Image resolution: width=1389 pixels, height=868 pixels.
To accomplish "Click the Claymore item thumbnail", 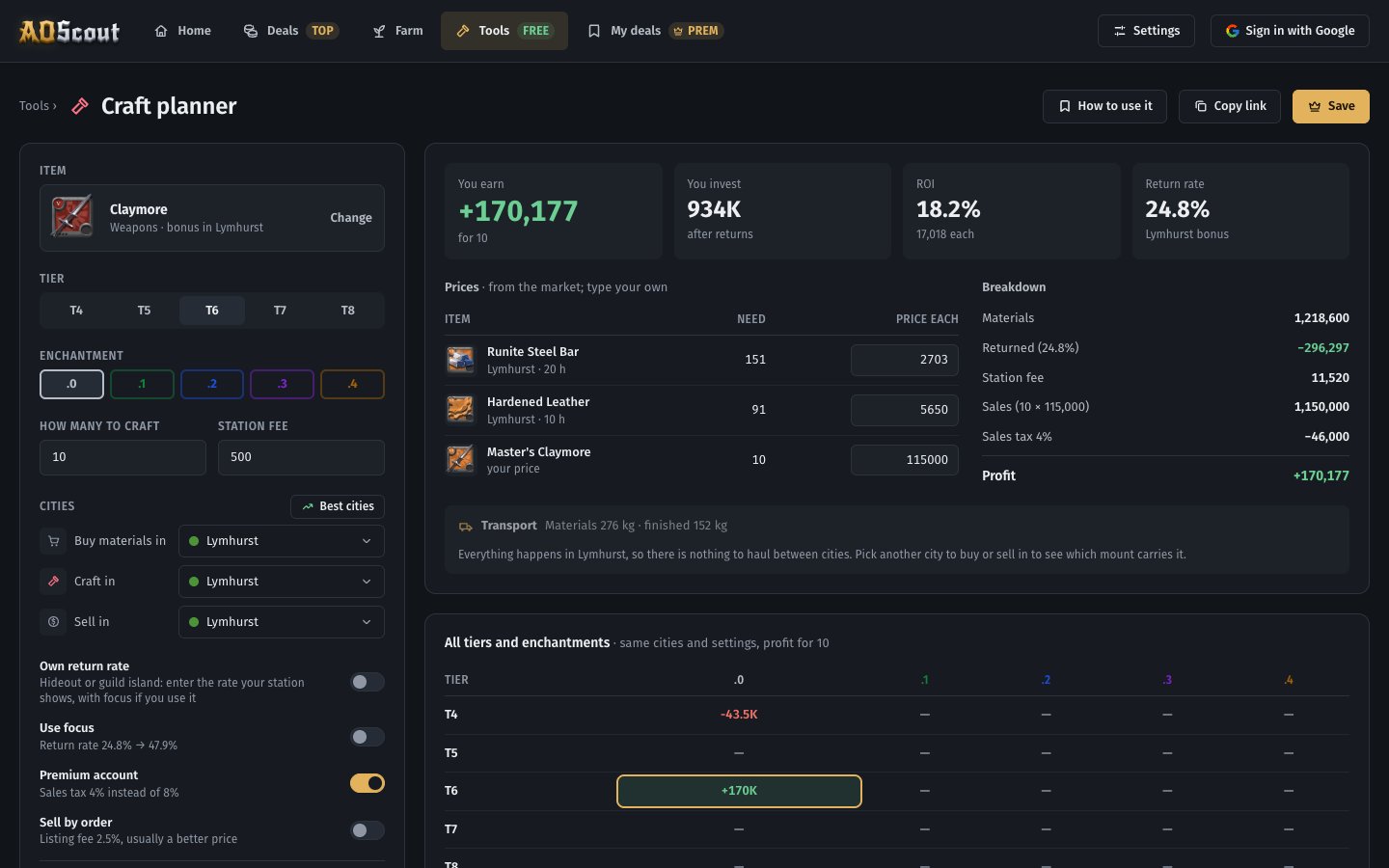I will coord(72,217).
